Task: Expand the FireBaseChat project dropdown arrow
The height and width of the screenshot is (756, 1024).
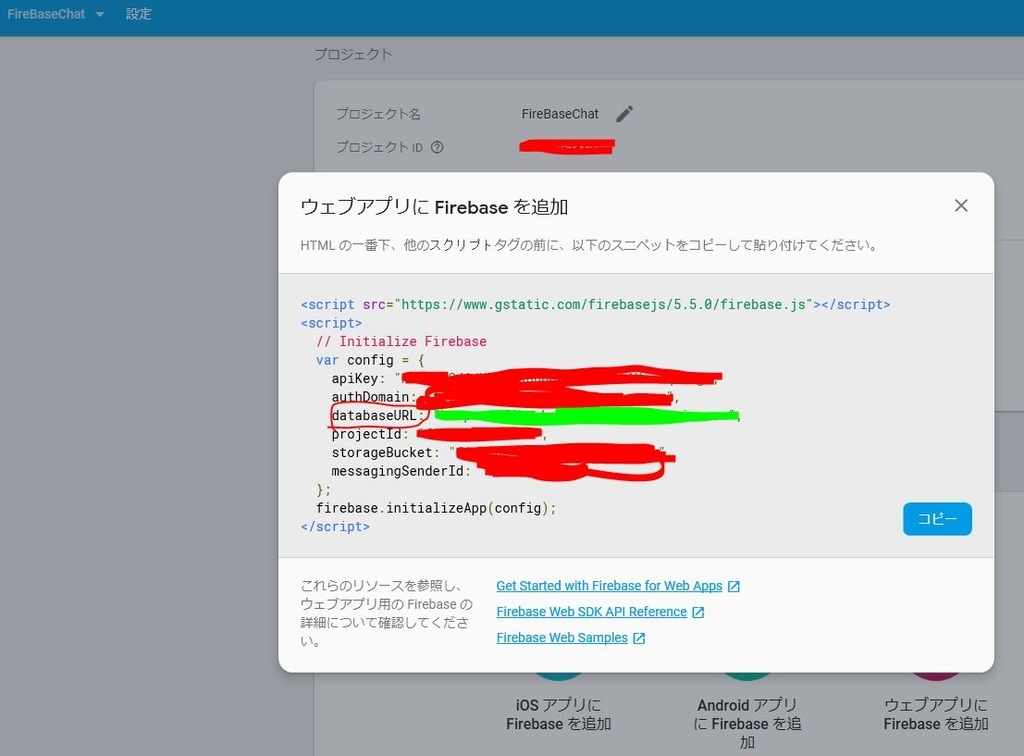Action: 100,14
